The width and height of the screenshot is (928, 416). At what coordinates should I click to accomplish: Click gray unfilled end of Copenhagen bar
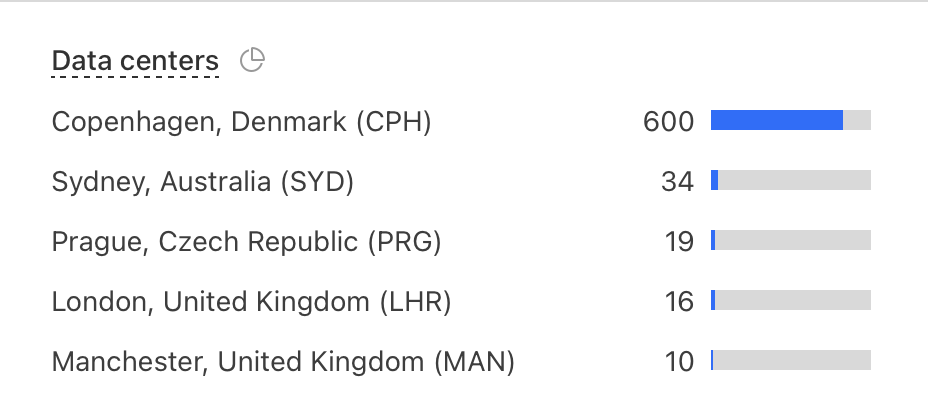tap(857, 120)
